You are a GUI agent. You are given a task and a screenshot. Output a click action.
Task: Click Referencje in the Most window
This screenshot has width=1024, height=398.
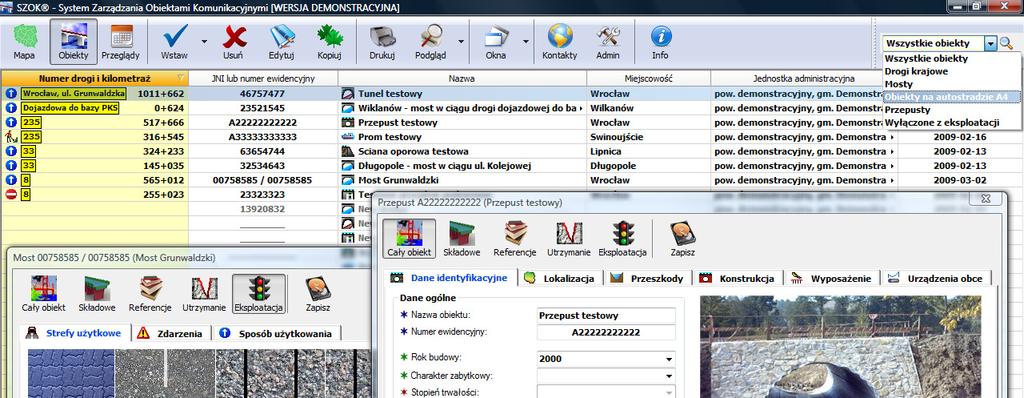(x=150, y=293)
